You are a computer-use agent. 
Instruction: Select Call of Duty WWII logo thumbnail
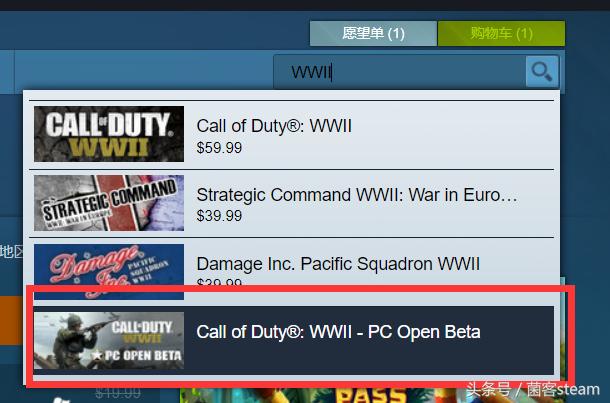pos(109,134)
